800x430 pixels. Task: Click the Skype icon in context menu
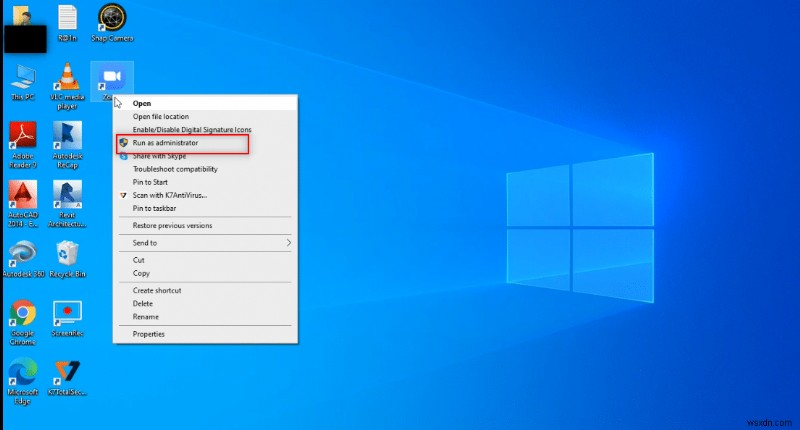[123, 156]
